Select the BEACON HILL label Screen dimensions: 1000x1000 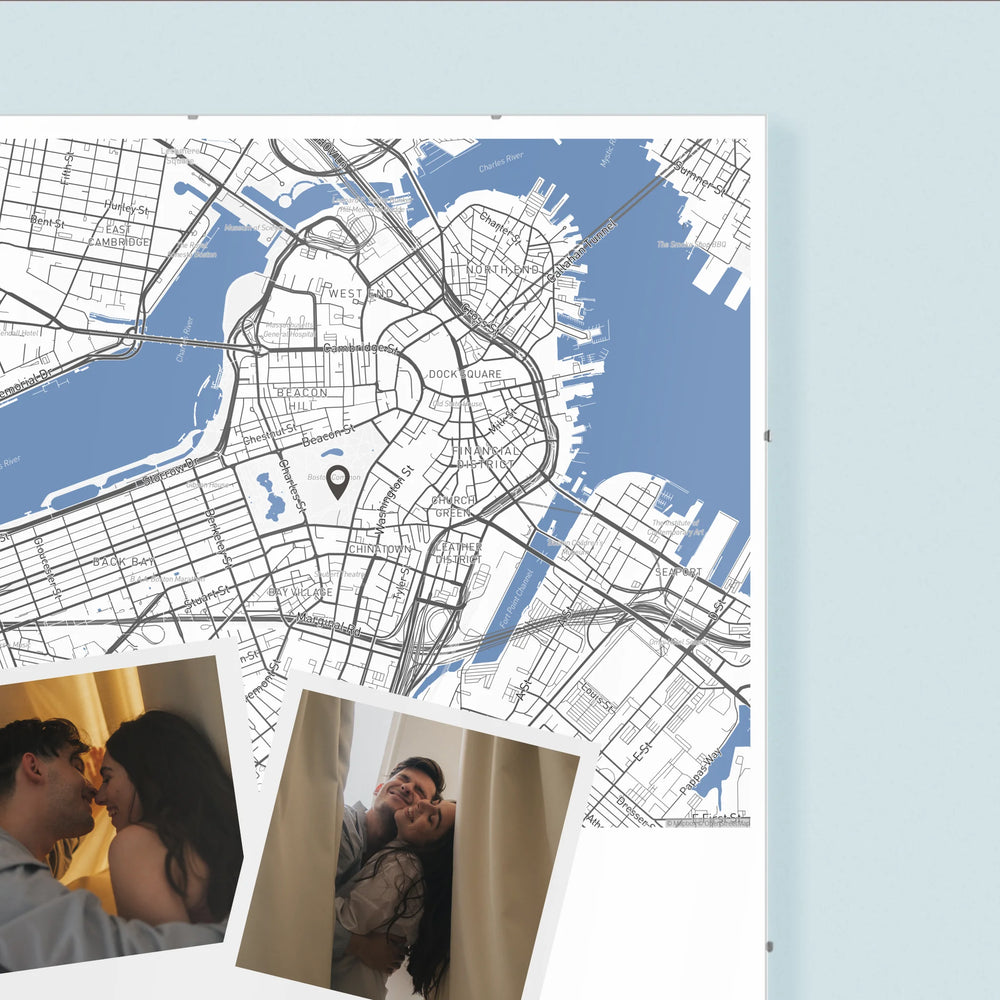pyautogui.click(x=302, y=399)
